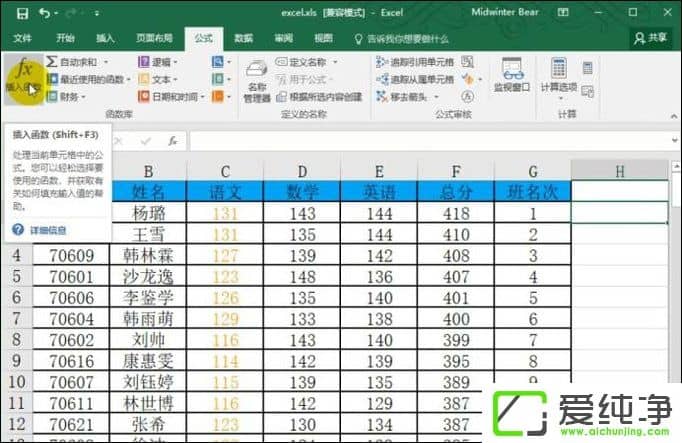Click Undo arrow in title bar
This screenshot has height=443, width=682.
45,13
